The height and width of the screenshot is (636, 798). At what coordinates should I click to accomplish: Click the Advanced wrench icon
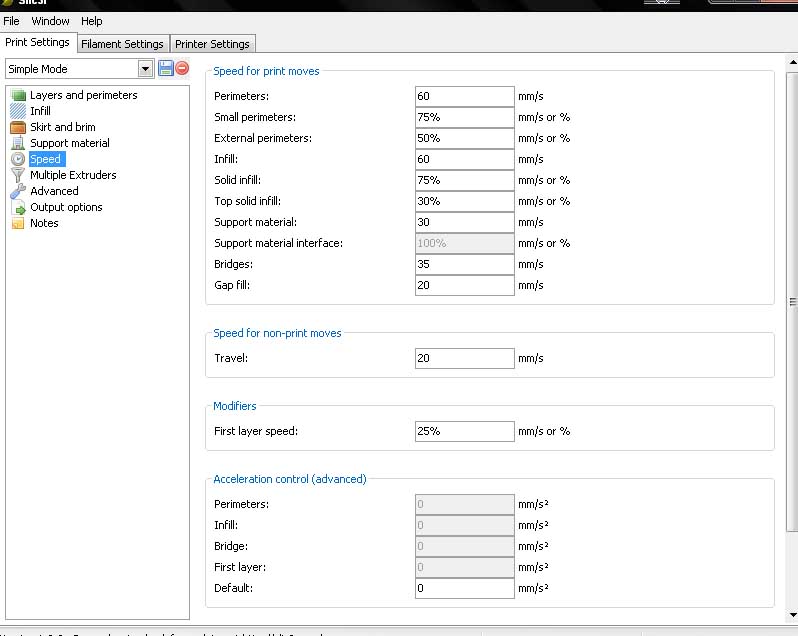click(18, 191)
